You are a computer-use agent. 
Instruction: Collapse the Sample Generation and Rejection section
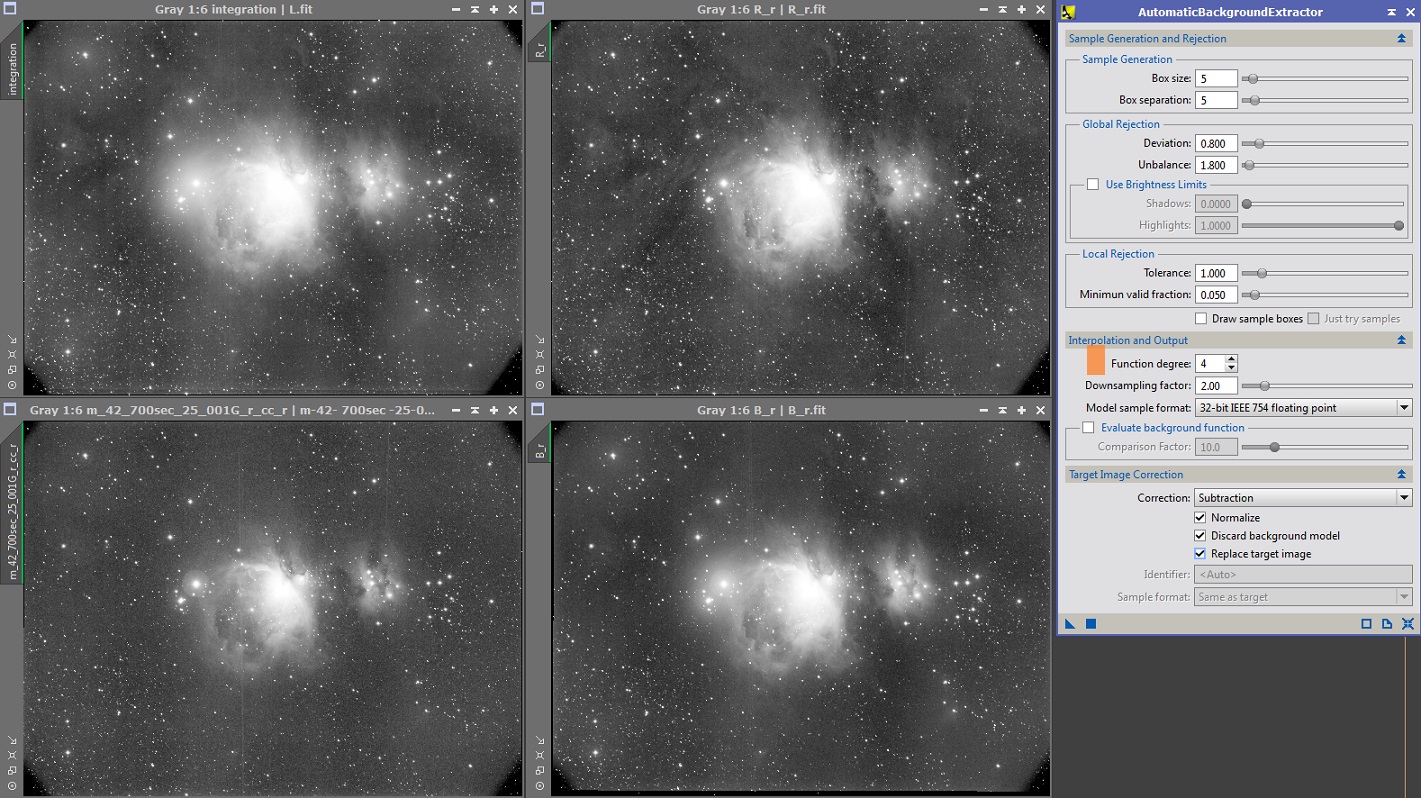(1402, 39)
